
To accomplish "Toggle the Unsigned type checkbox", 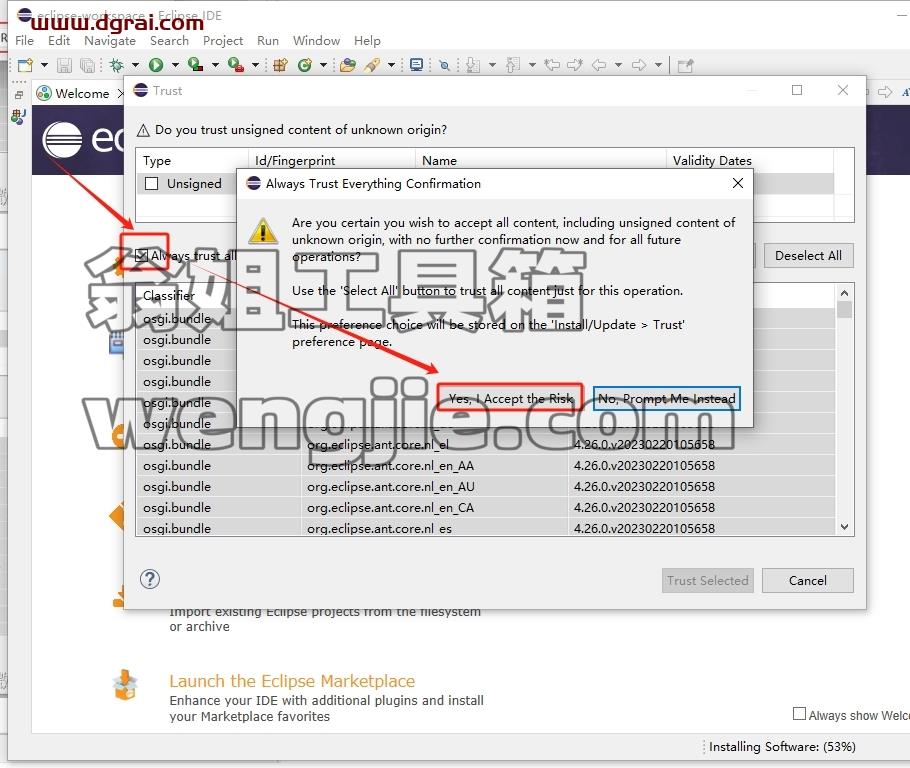I will (151, 184).
